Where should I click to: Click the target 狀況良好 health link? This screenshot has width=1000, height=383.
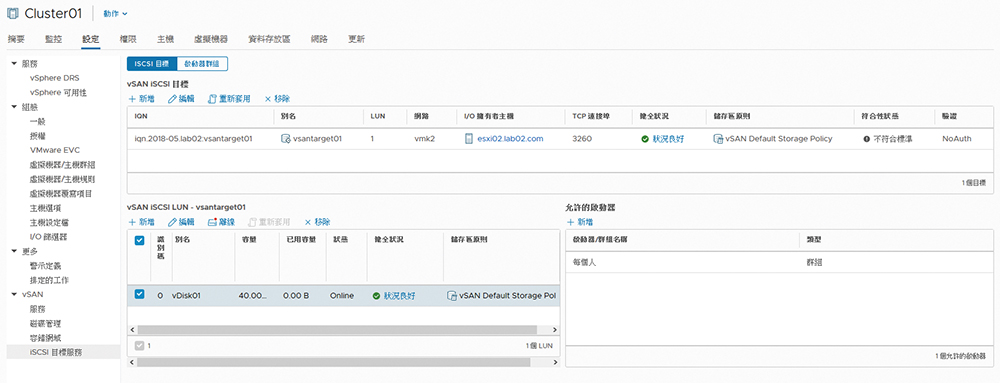click(668, 138)
